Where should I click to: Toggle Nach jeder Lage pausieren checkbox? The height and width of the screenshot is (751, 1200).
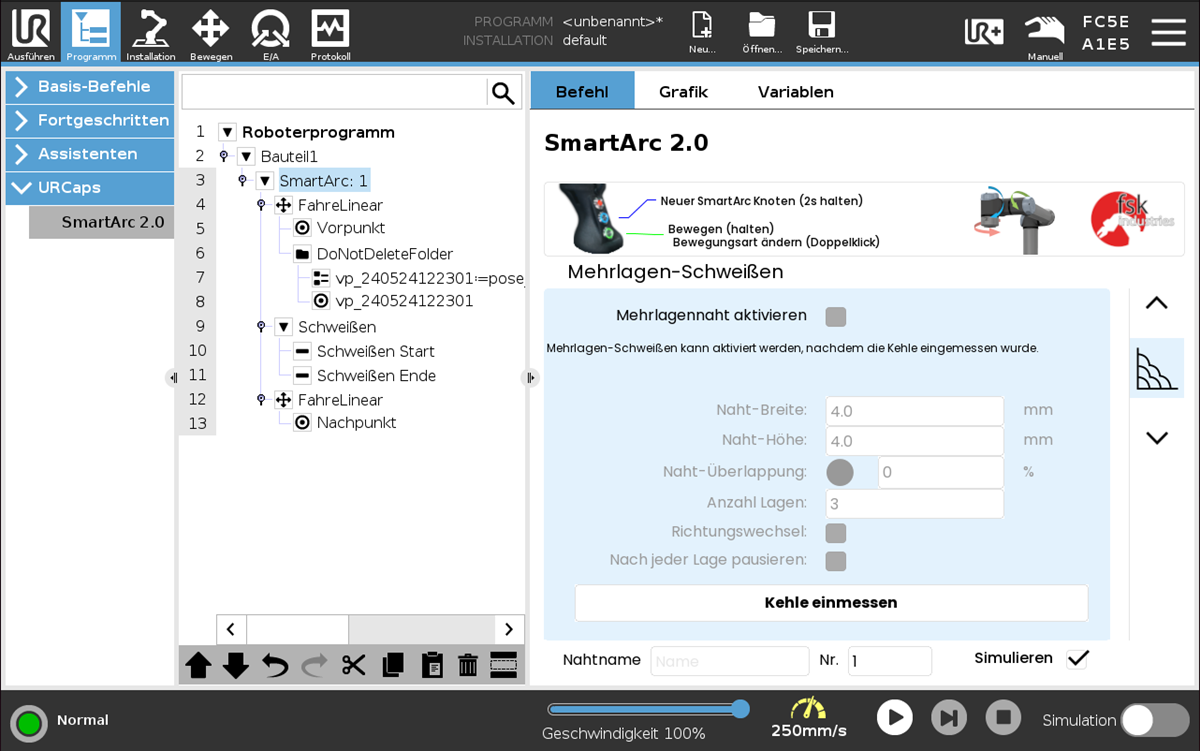[x=836, y=561]
